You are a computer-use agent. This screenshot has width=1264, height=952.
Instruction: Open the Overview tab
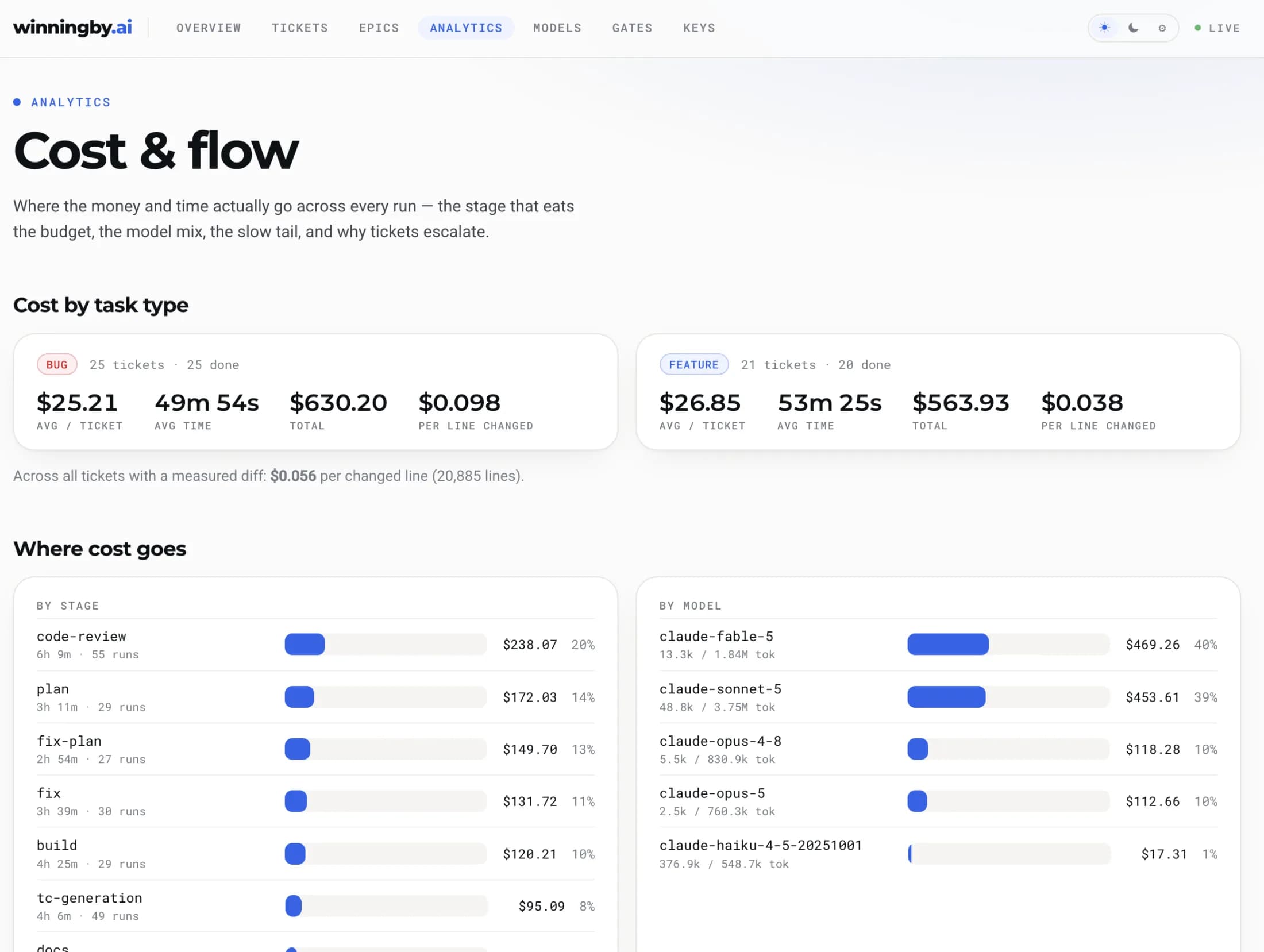209,28
